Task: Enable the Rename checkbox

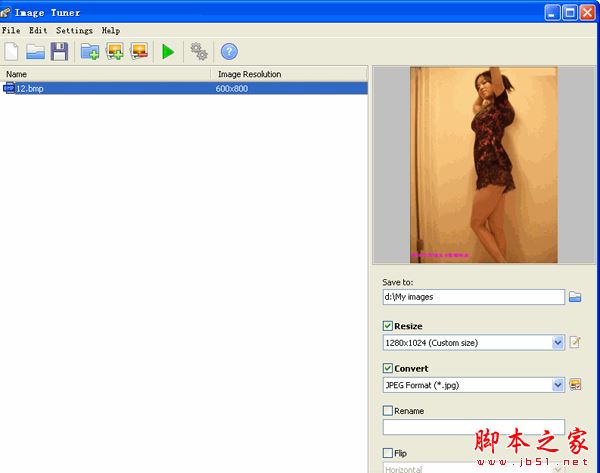Action: [x=388, y=411]
